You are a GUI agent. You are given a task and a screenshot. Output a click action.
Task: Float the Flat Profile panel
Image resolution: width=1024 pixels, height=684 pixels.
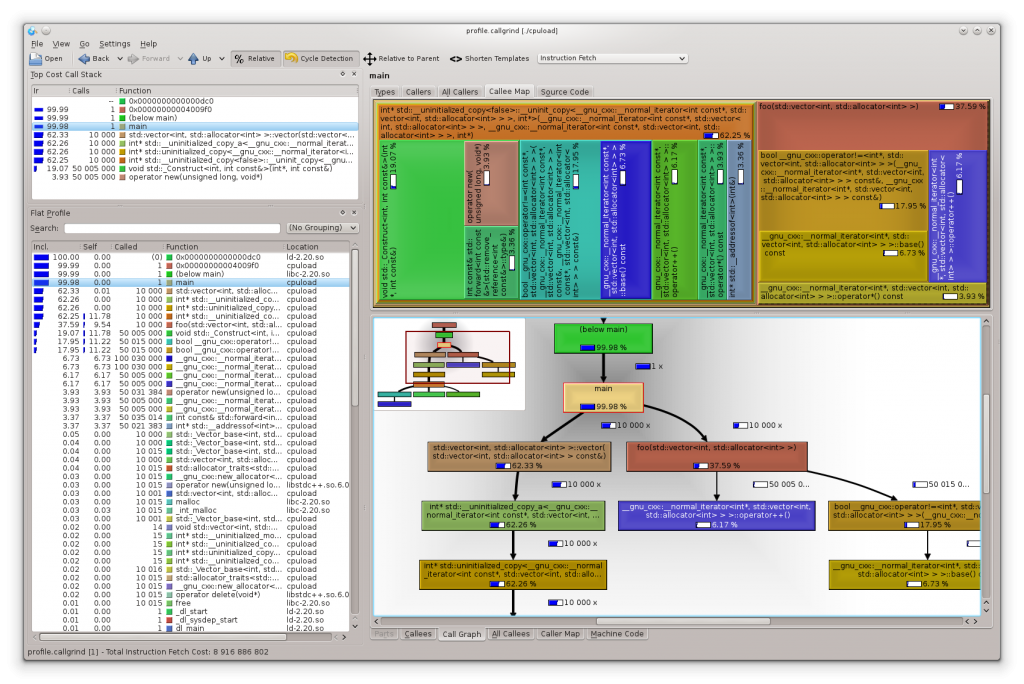[342, 213]
